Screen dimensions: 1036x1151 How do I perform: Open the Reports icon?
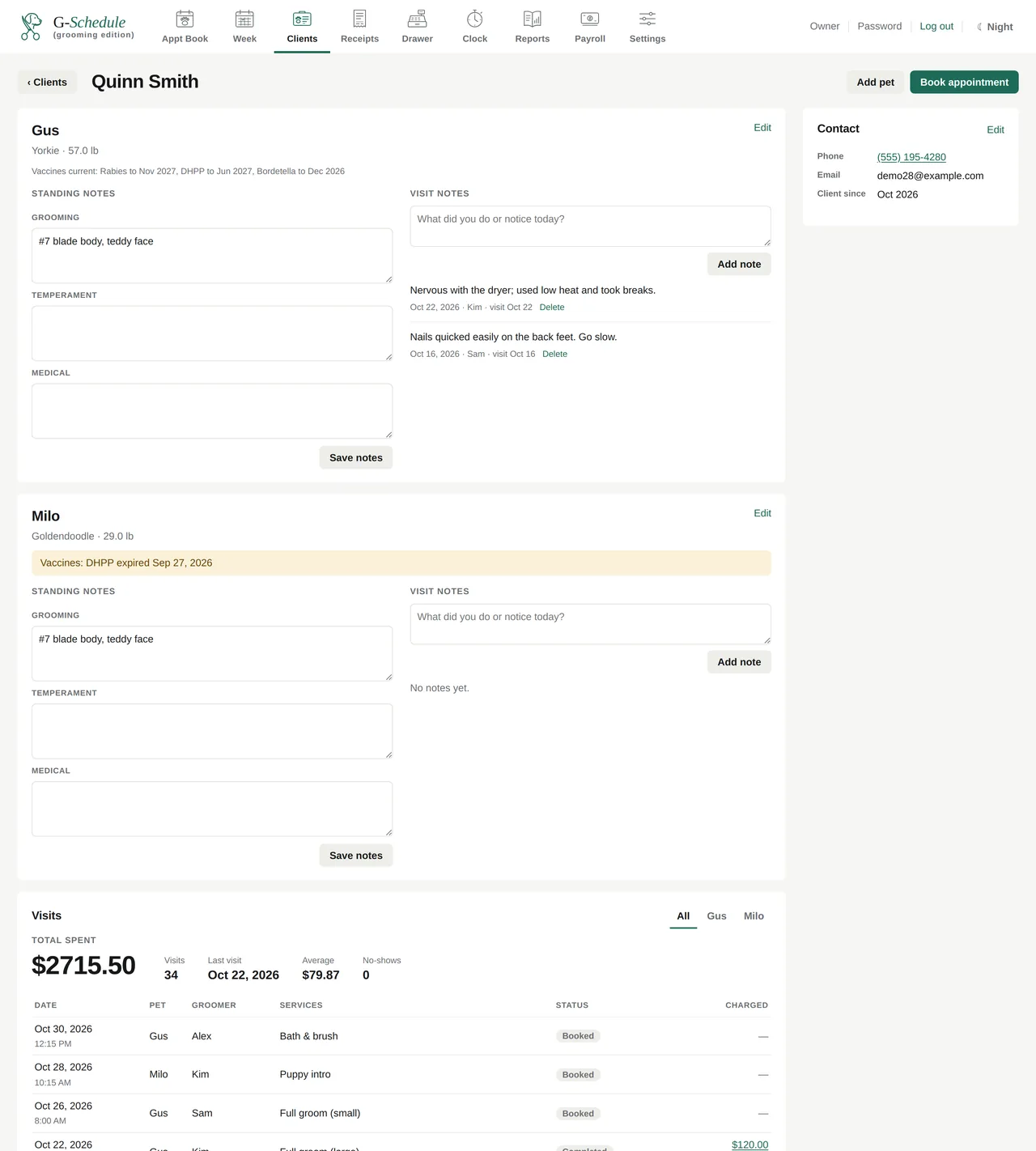(533, 19)
